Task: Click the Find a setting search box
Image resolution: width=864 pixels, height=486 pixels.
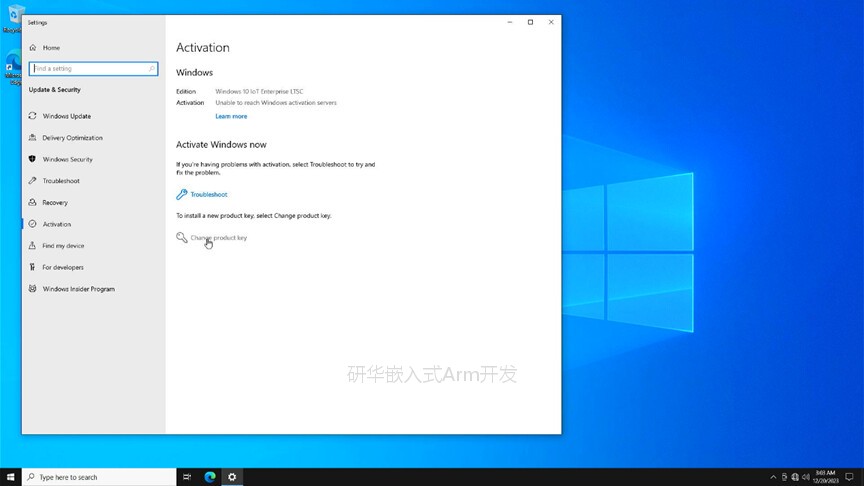Action: pos(93,69)
